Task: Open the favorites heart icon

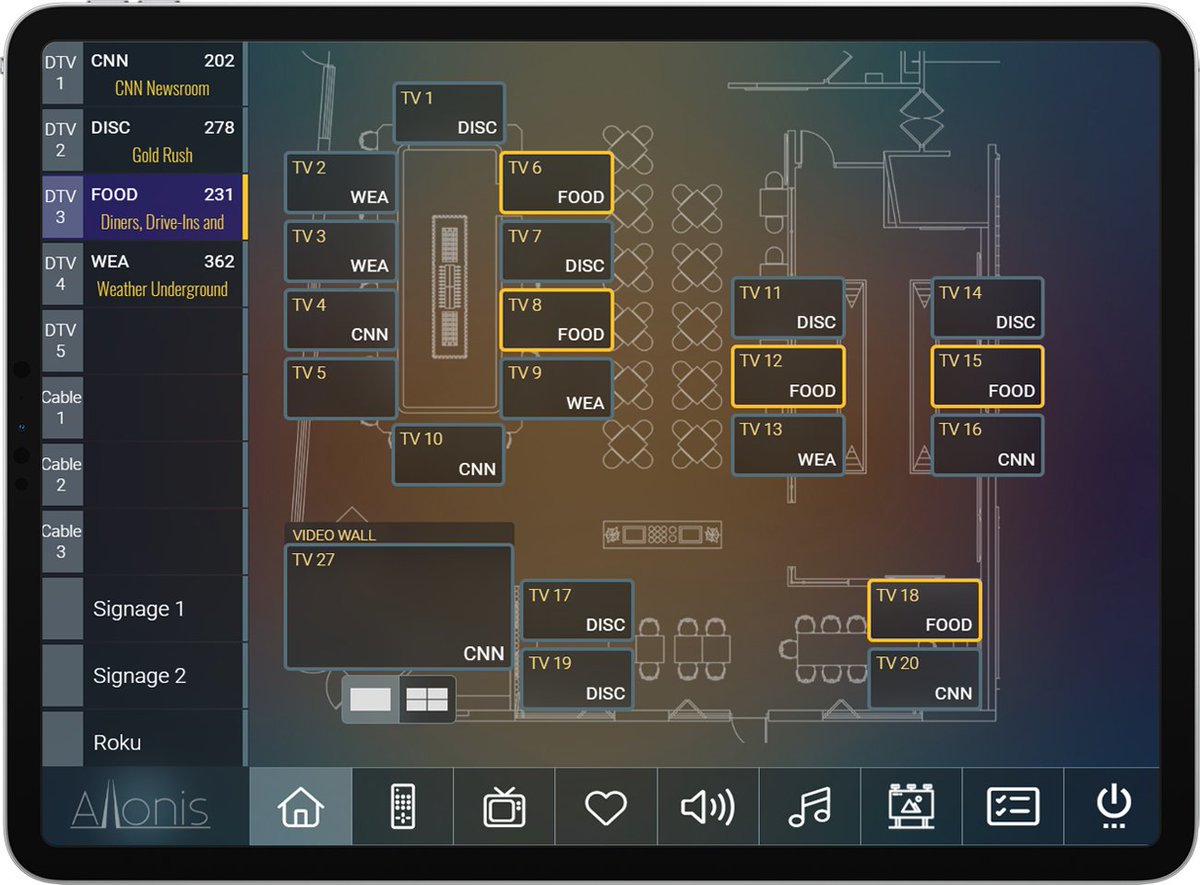Action: (605, 806)
